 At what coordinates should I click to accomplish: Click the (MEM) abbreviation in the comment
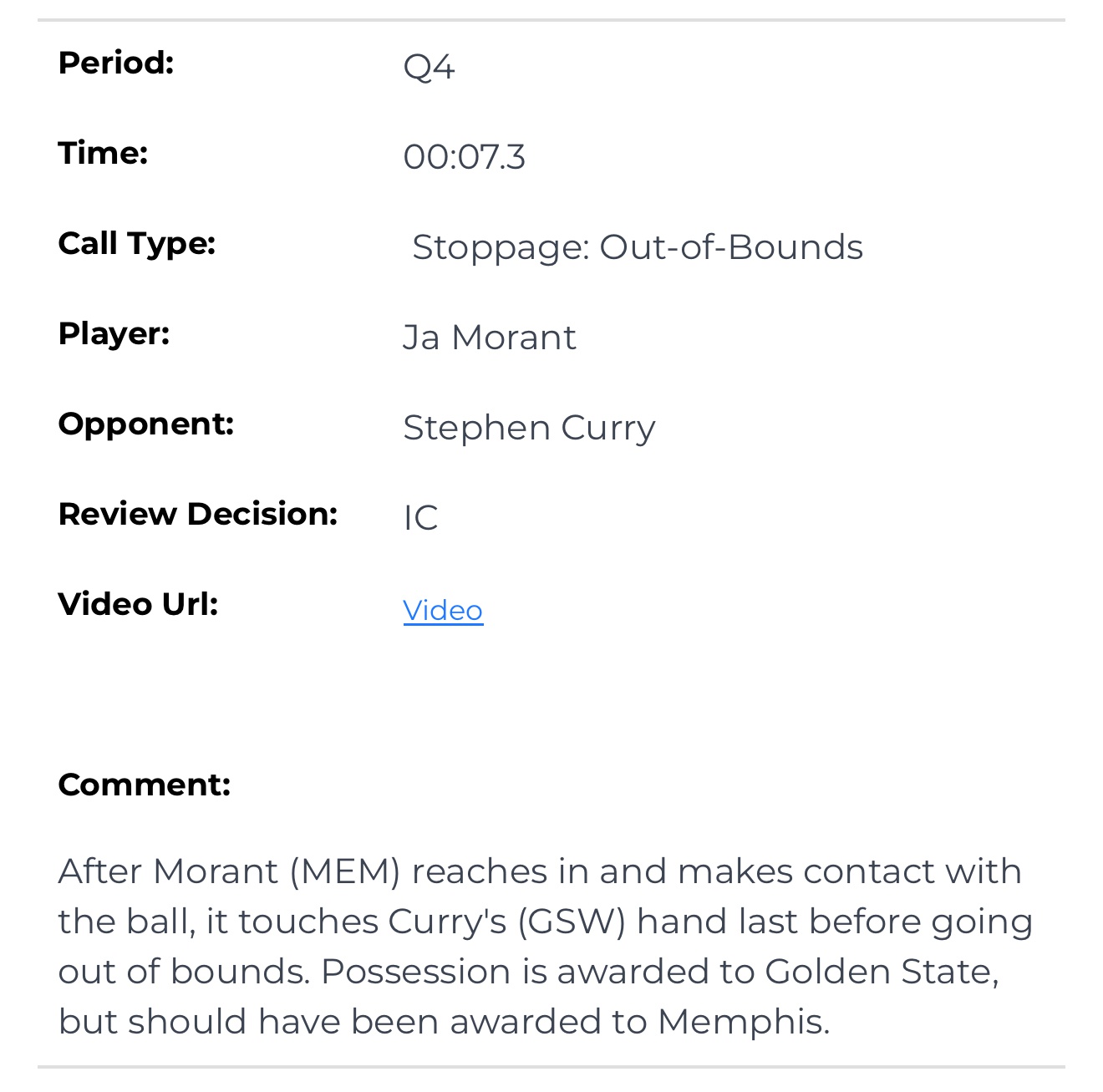(x=345, y=871)
